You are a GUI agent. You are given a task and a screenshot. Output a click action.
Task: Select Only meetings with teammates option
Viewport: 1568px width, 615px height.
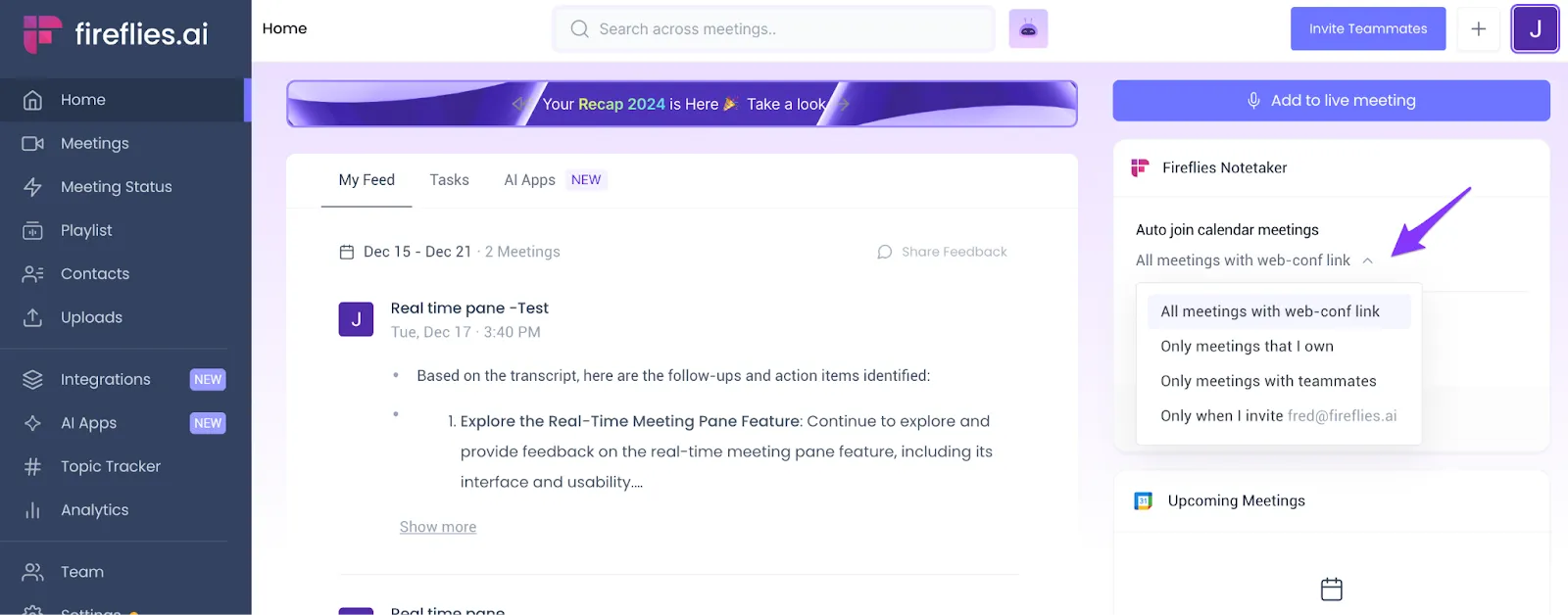click(1279, 381)
